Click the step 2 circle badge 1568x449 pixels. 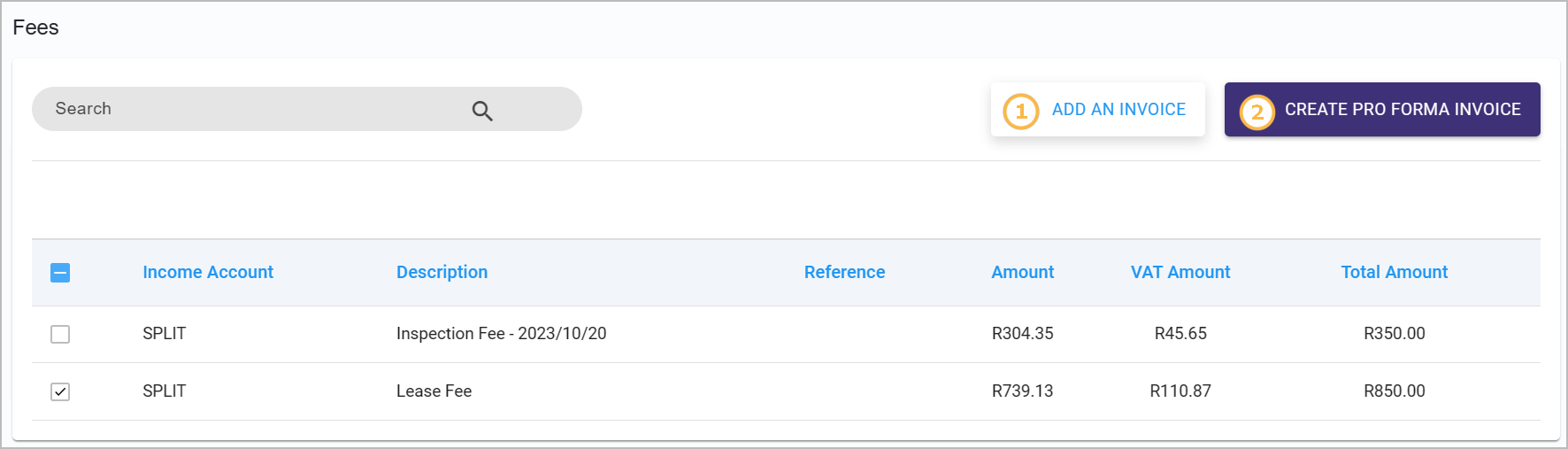pyautogui.click(x=1257, y=112)
